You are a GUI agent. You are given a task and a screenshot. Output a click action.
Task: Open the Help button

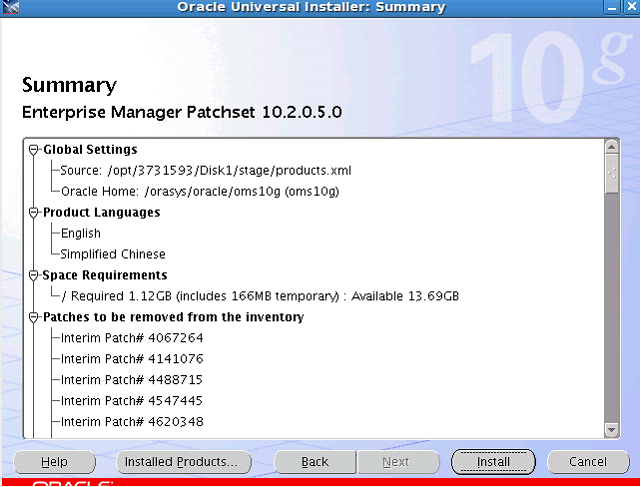point(54,462)
